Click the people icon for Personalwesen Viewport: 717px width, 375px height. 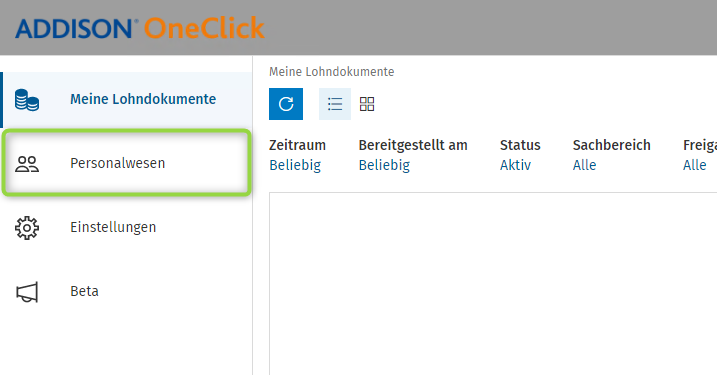point(27,164)
